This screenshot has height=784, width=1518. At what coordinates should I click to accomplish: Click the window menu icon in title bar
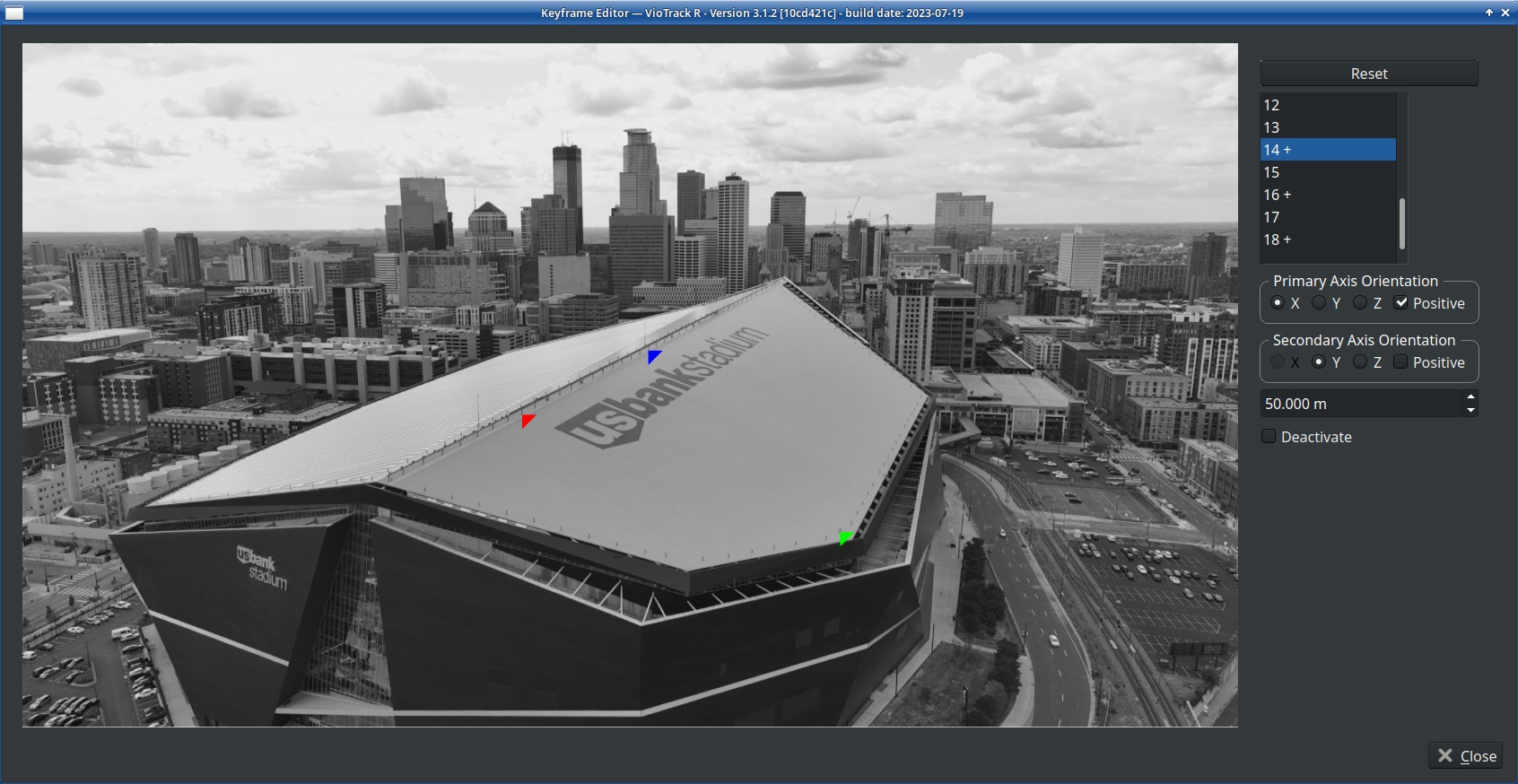tap(14, 13)
